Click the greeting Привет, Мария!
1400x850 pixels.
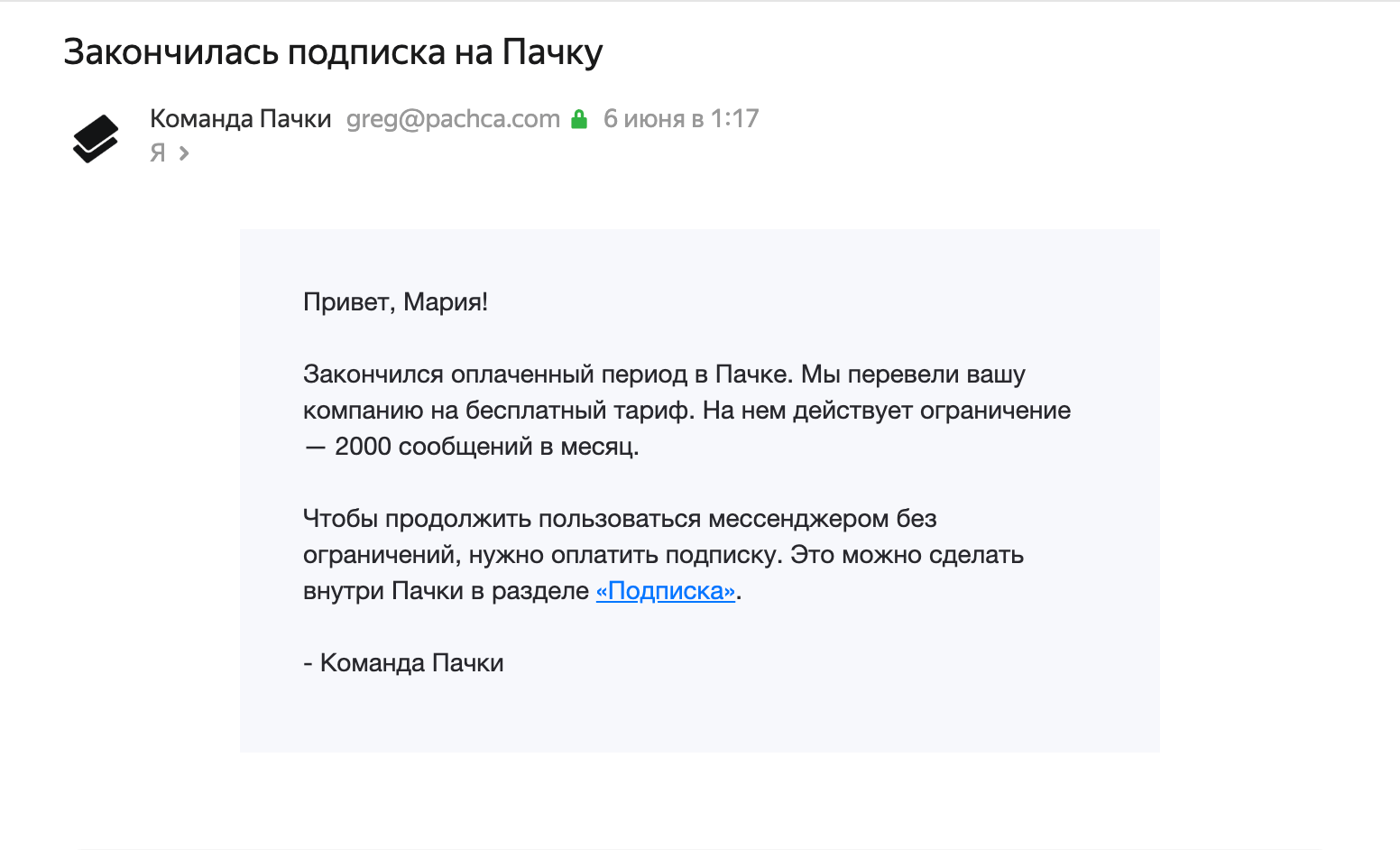coord(396,302)
